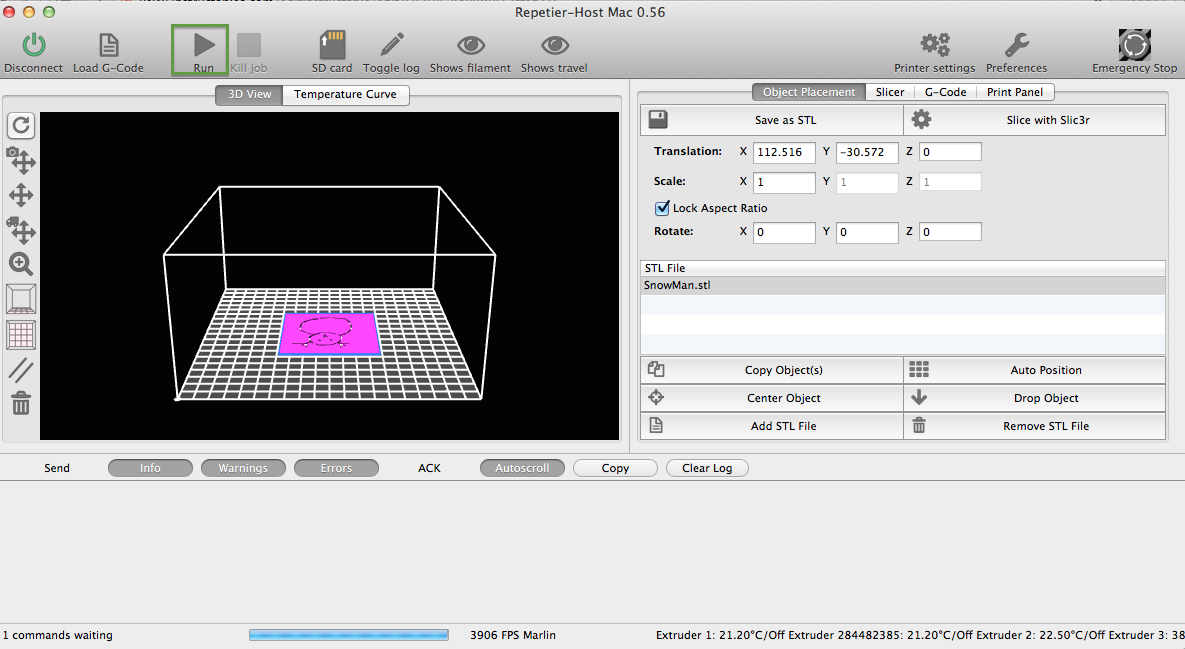The width and height of the screenshot is (1185, 649).
Task: Click the Auto Position button
Action: coord(1035,370)
